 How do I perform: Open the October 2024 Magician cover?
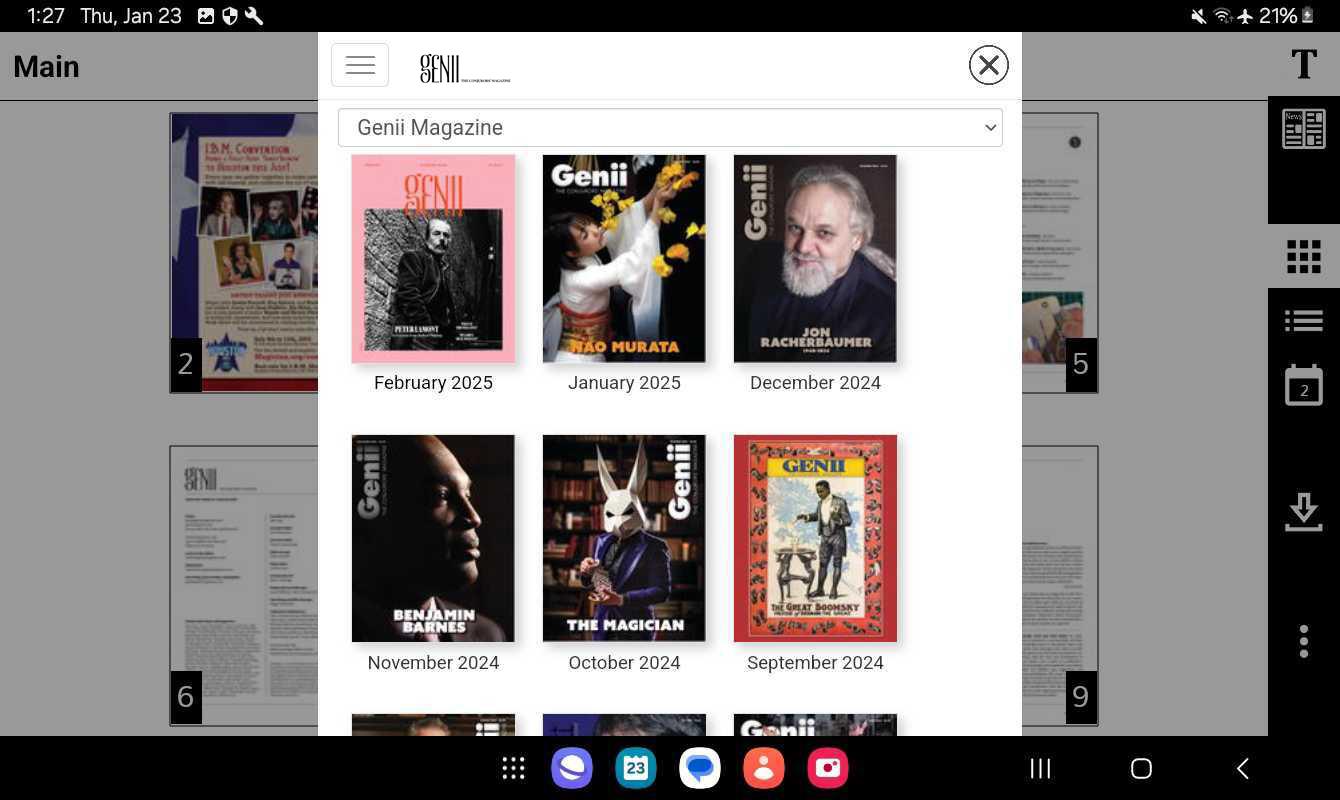click(624, 538)
